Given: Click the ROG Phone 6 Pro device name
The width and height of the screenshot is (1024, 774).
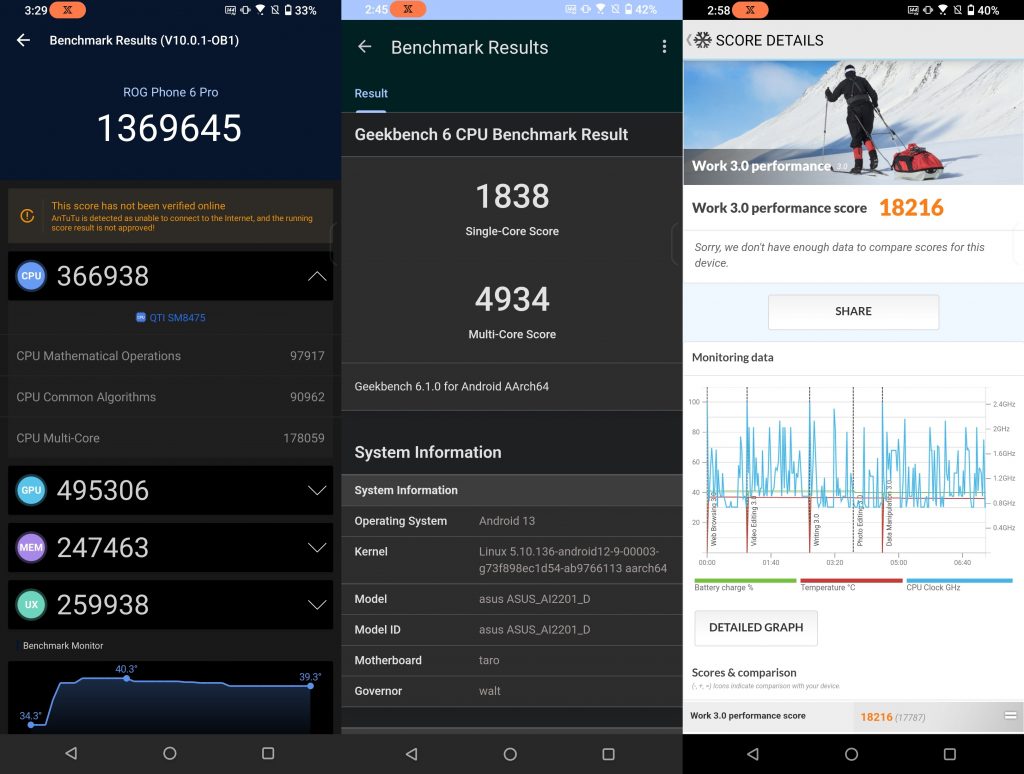Looking at the screenshot, I should point(170,92).
